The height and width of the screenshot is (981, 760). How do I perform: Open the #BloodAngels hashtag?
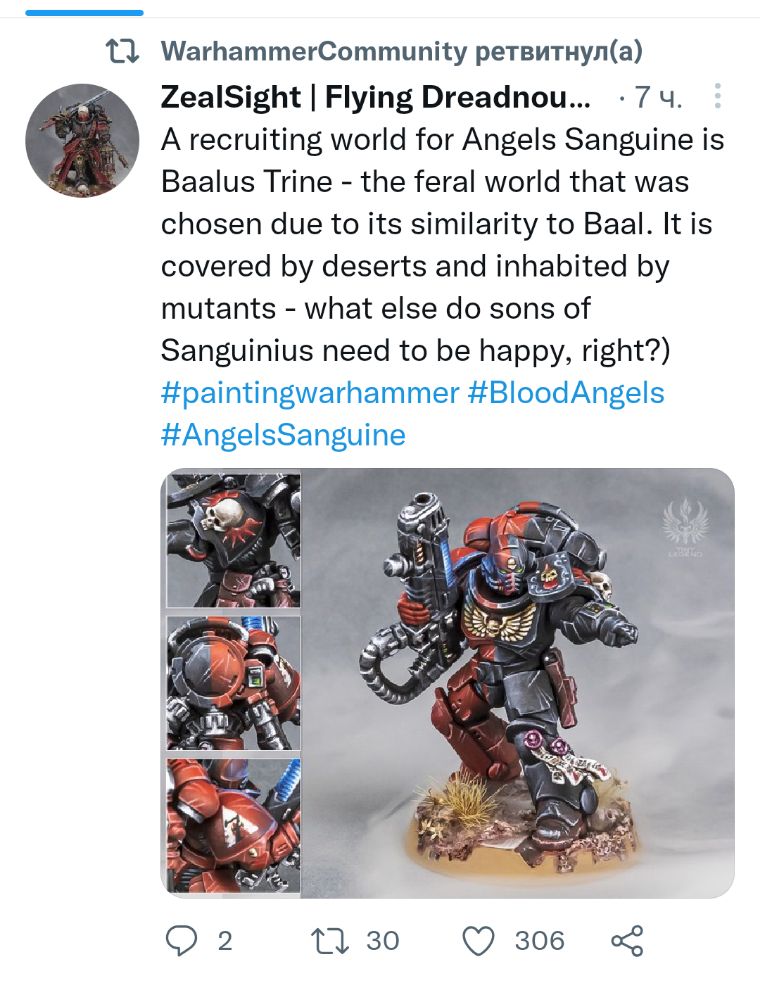(x=566, y=393)
